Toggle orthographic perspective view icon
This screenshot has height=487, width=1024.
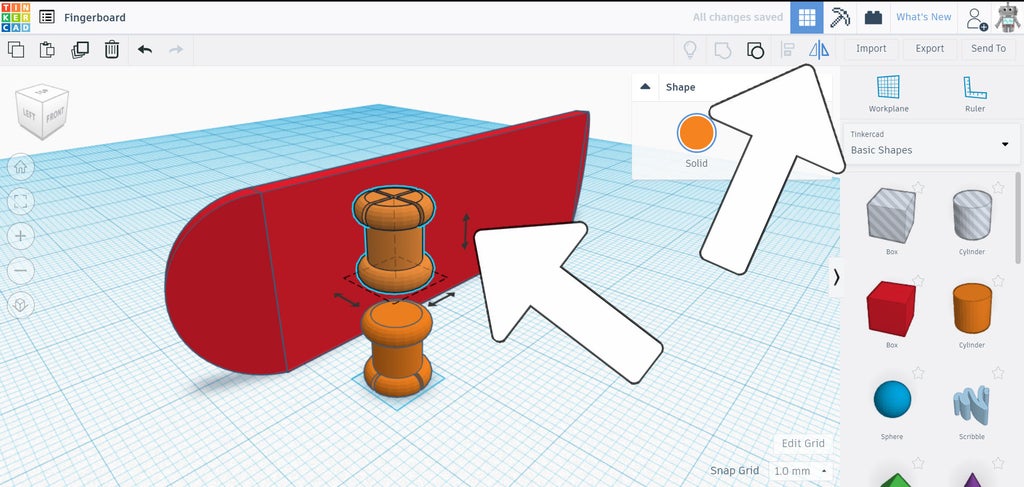[x=20, y=305]
